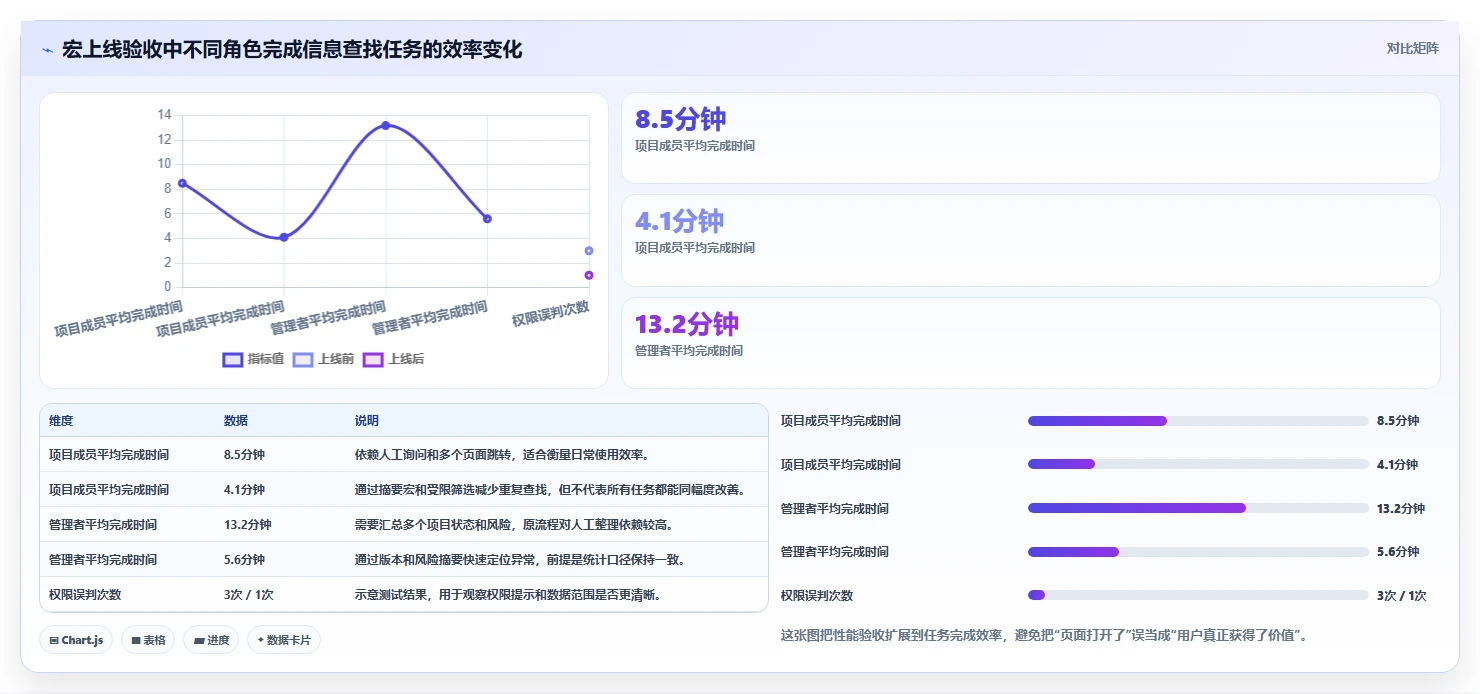This screenshot has height=694, width=1480.
Task: Click the progress bar for the 13.2分钟 row
Action: [x=1198, y=508]
